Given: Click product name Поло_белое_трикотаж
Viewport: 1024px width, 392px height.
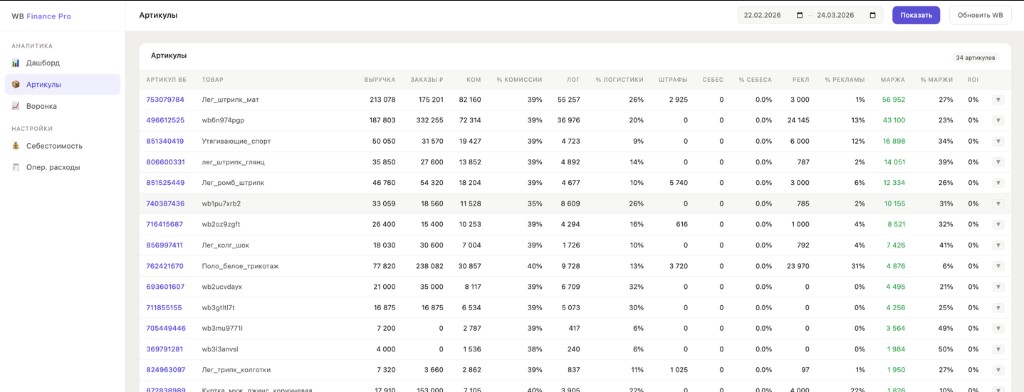Looking at the screenshot, I should 241,266.
